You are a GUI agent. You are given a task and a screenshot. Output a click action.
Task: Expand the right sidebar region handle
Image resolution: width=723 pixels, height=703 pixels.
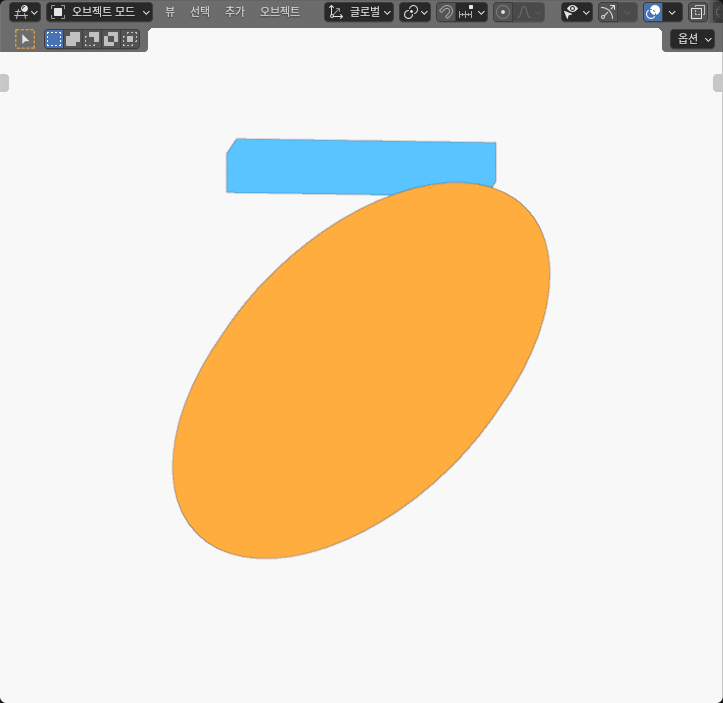pos(718,83)
